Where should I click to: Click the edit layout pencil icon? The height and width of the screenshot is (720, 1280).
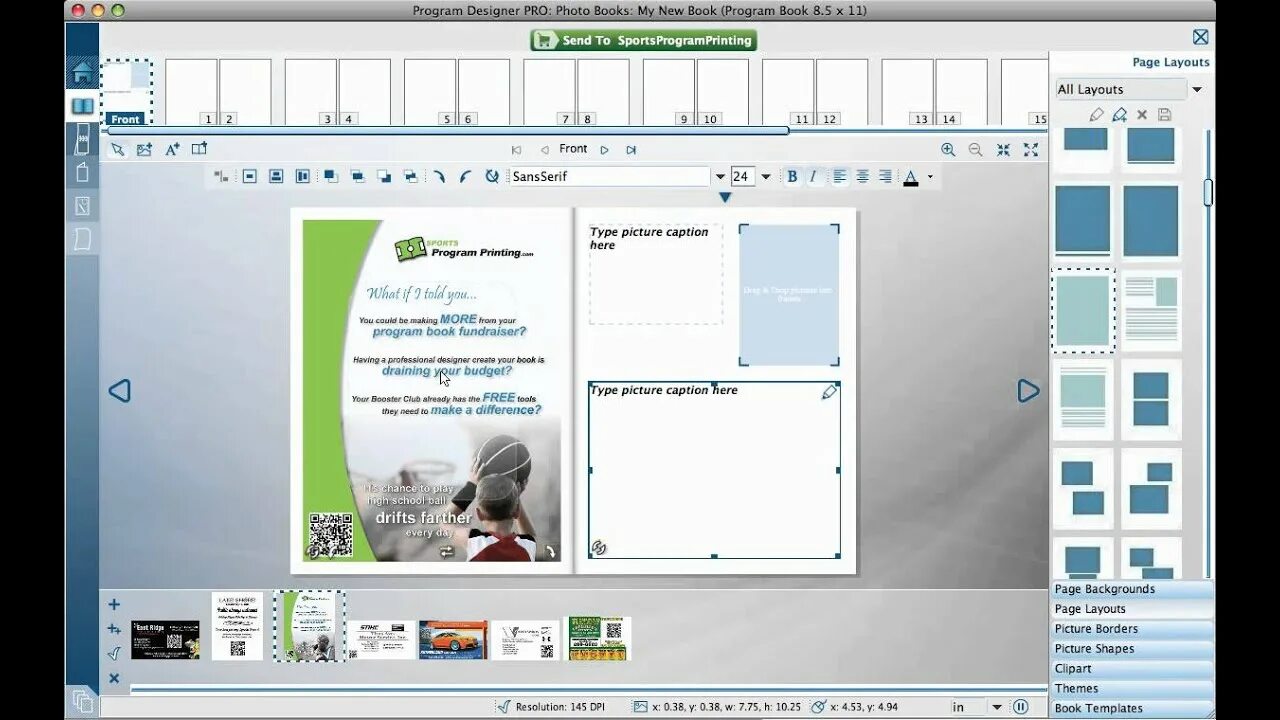(1096, 115)
